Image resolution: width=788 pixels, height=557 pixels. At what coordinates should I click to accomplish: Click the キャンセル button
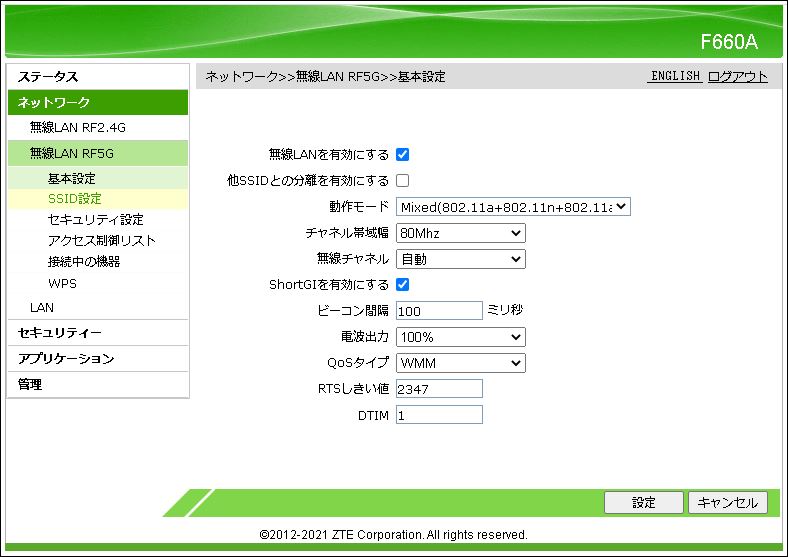tap(728, 503)
